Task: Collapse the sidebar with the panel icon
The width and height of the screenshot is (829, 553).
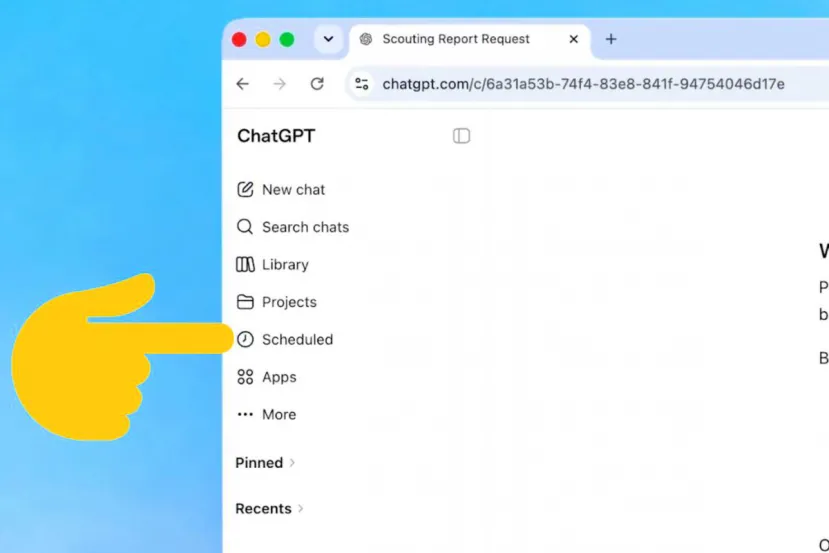Action: [x=461, y=136]
